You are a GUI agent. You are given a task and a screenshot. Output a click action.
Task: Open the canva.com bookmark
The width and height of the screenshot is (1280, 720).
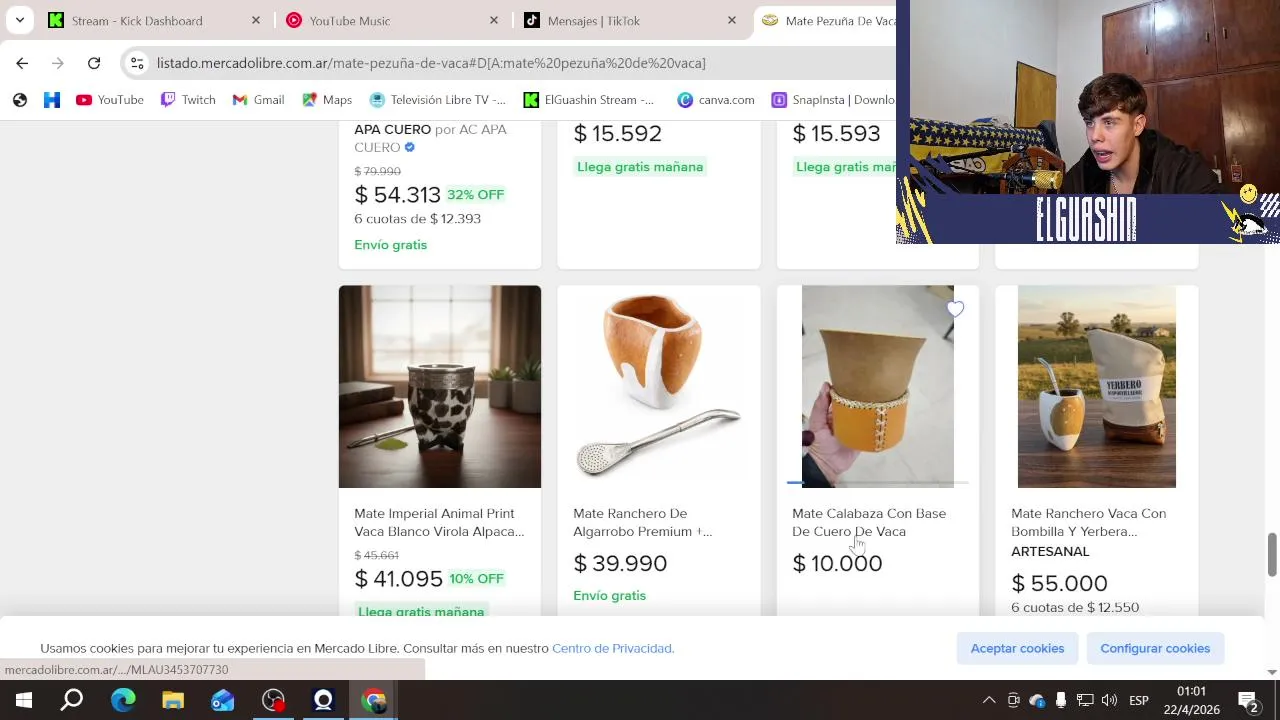tap(716, 100)
